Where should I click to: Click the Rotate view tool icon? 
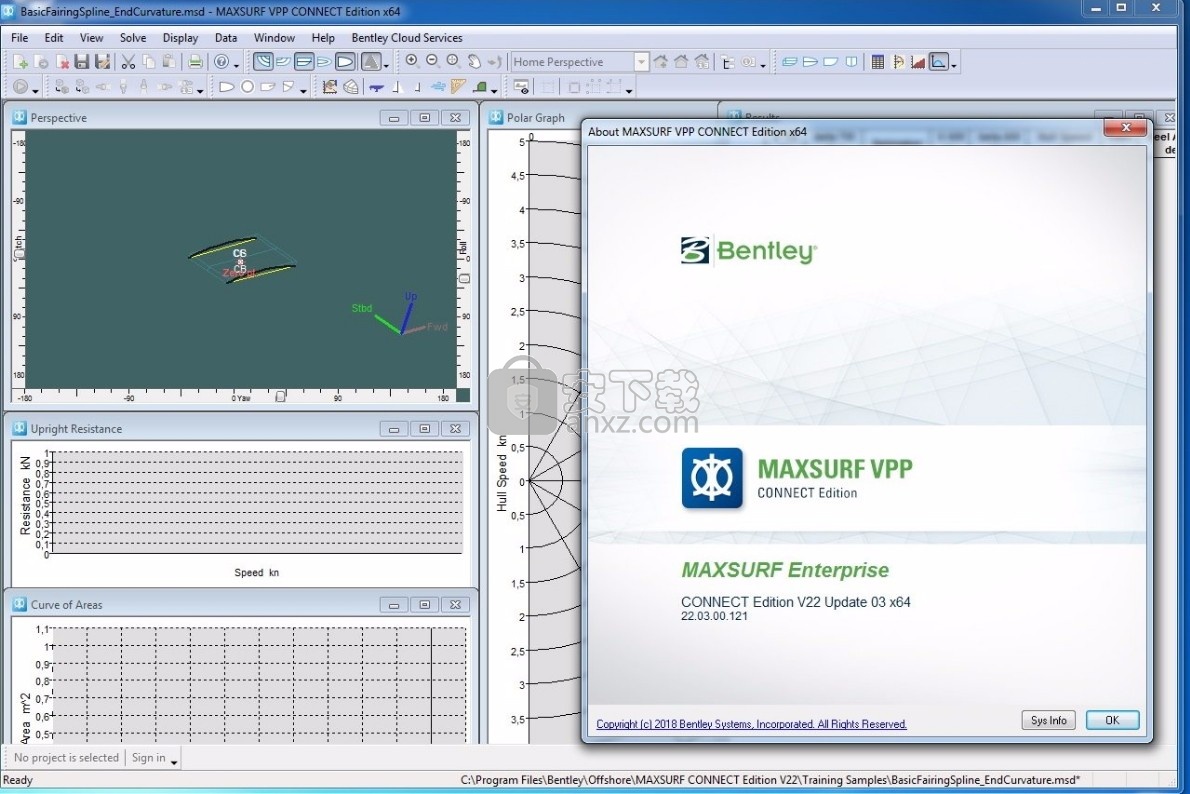point(494,61)
